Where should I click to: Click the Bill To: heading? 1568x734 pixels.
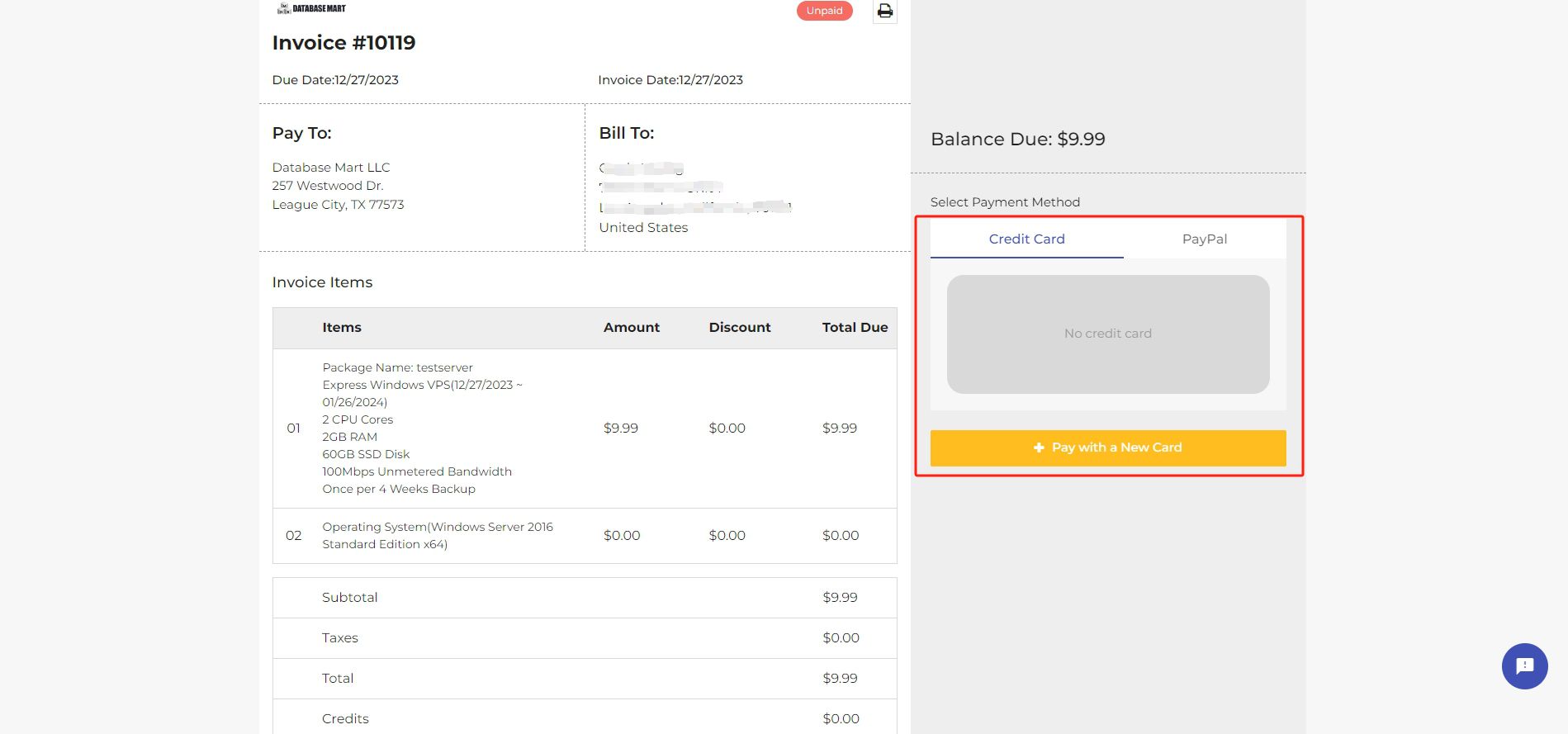(626, 133)
